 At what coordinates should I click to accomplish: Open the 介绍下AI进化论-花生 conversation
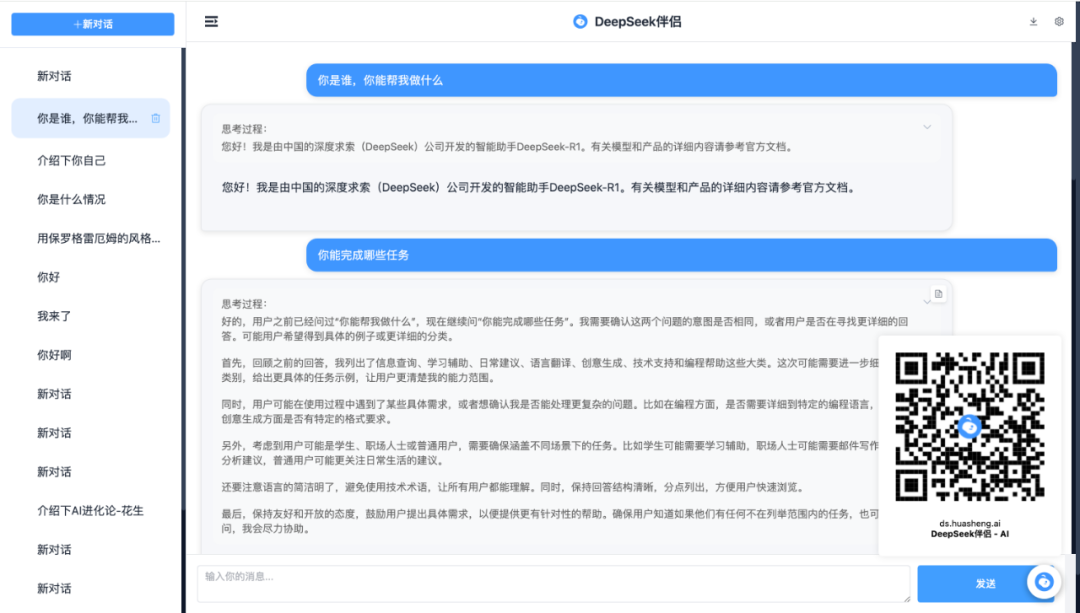click(90, 510)
